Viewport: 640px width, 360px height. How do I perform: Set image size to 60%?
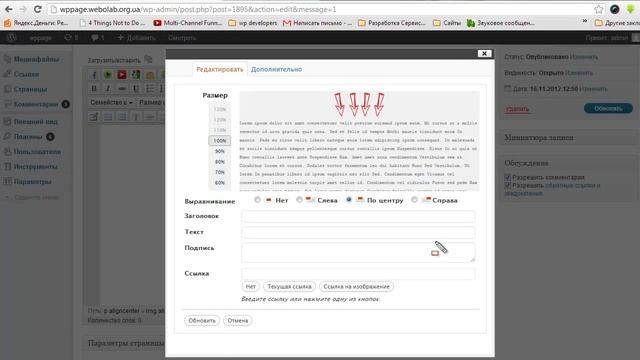click(220, 183)
